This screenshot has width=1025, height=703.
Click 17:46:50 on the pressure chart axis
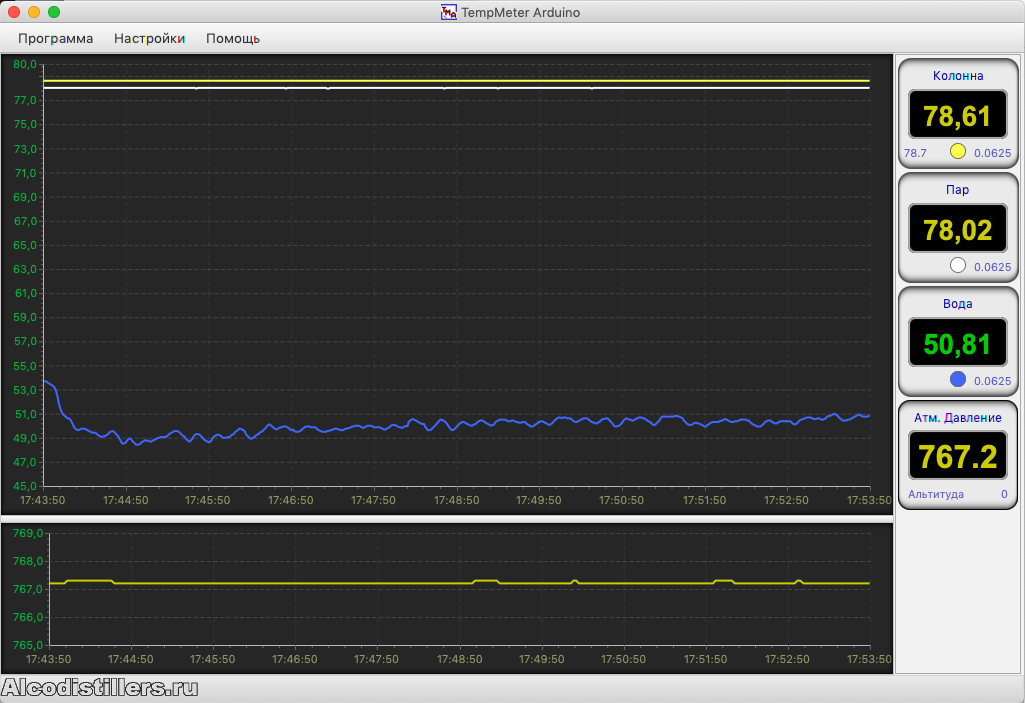click(295, 659)
